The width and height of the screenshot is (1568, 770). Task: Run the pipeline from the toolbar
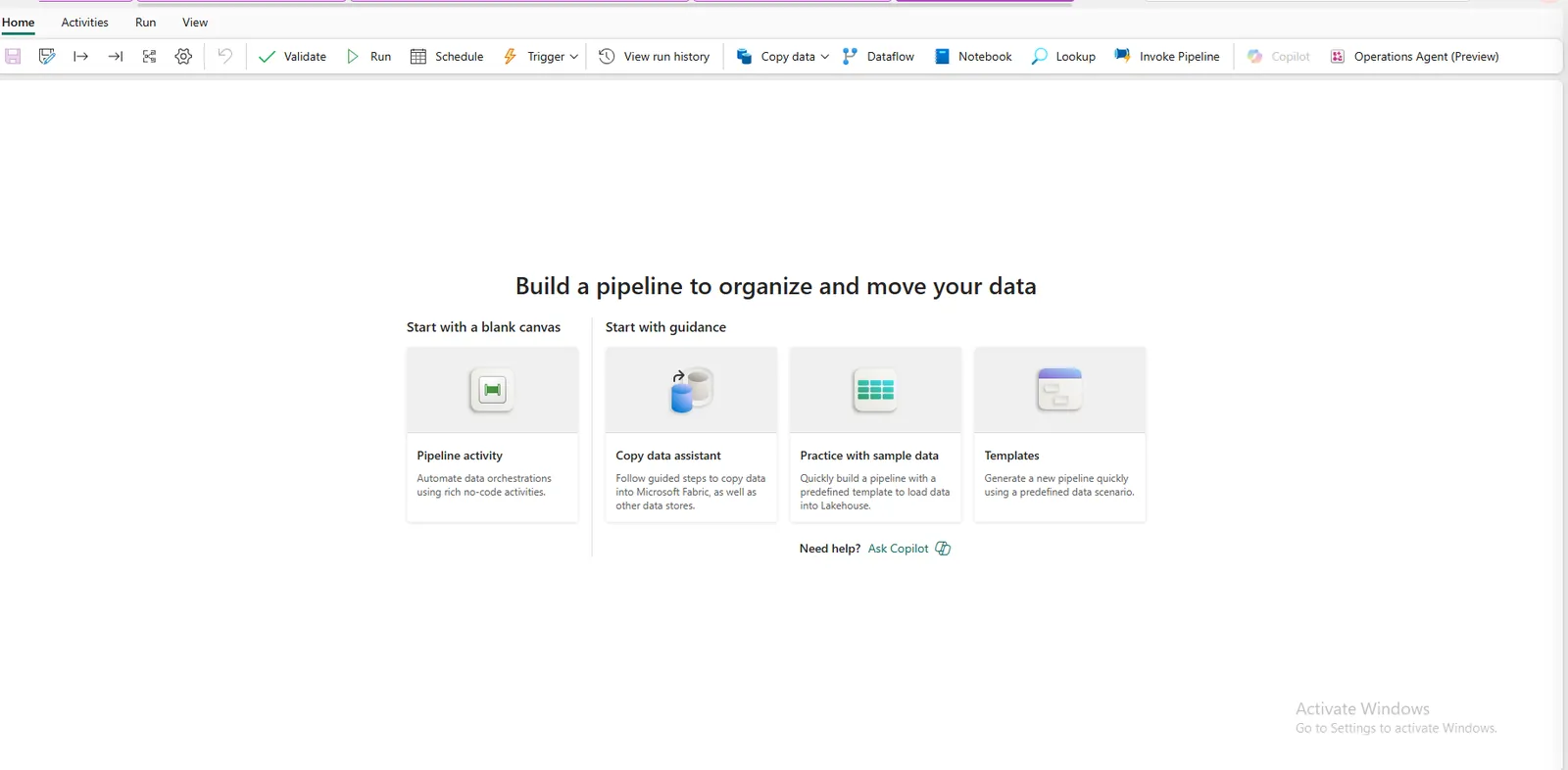point(368,57)
